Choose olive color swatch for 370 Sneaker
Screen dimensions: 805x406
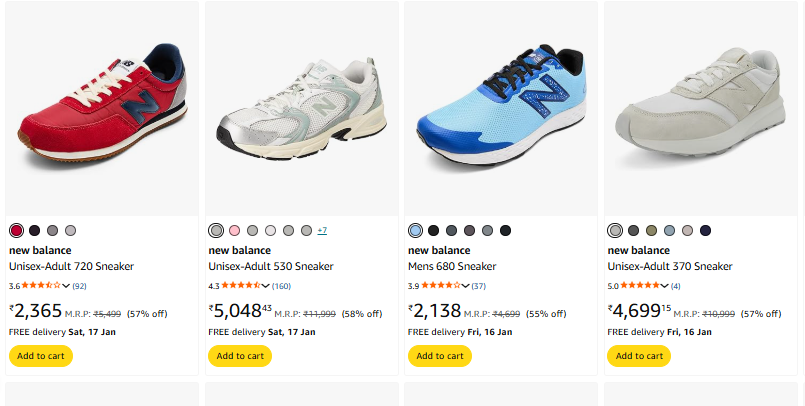coord(651,231)
